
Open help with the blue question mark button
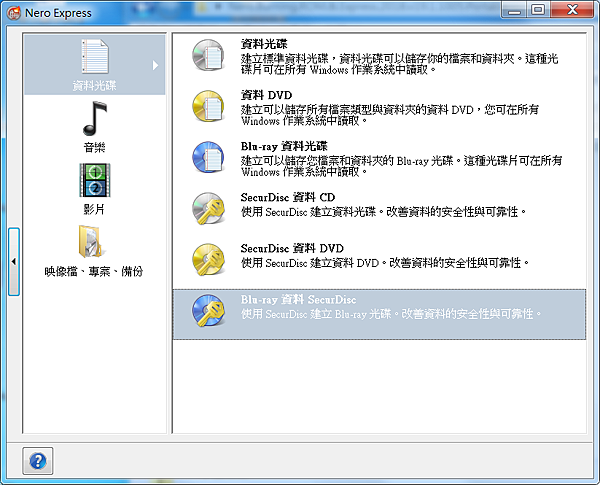(38, 461)
